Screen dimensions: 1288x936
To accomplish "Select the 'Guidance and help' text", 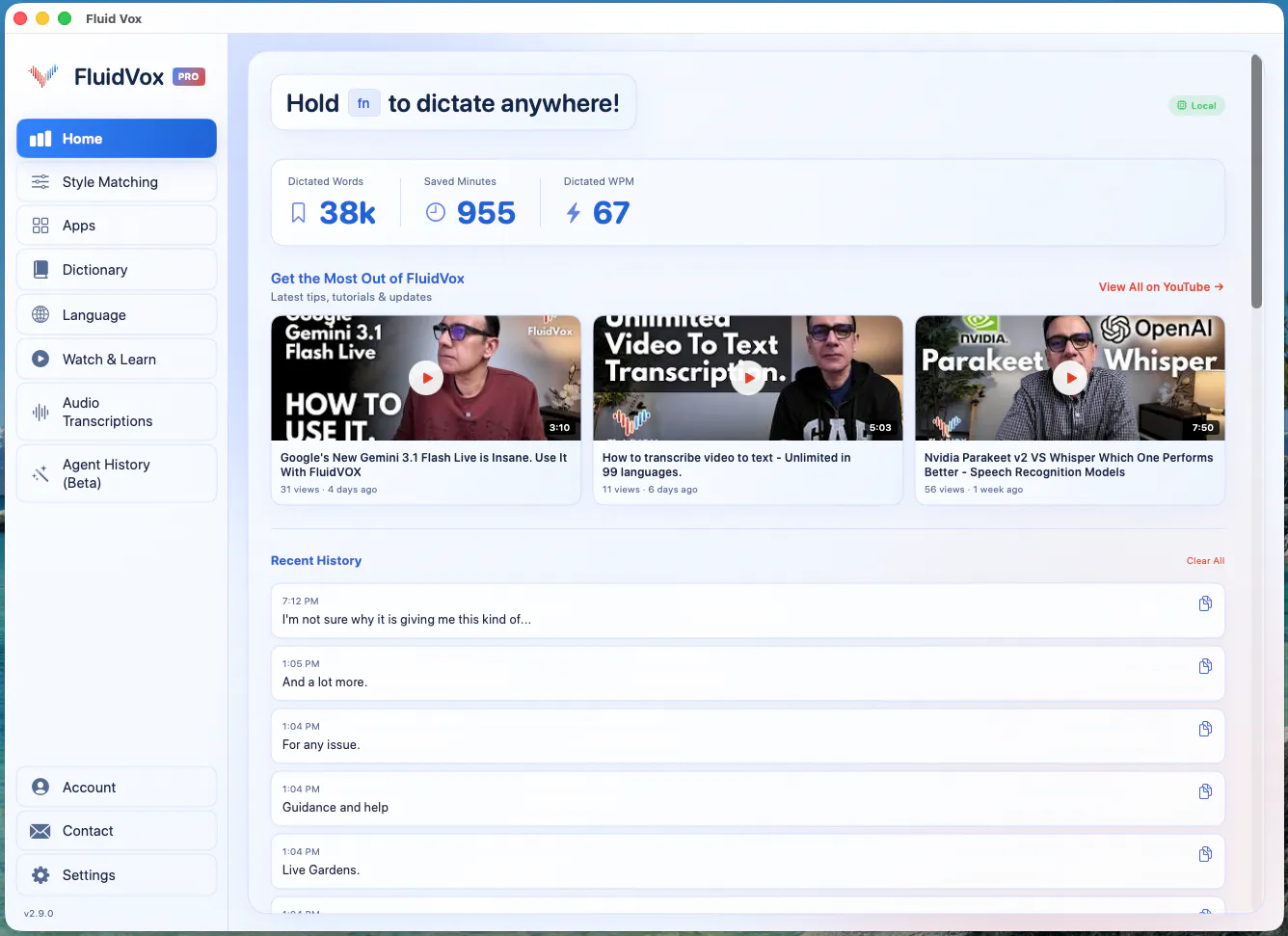I will pos(335,808).
